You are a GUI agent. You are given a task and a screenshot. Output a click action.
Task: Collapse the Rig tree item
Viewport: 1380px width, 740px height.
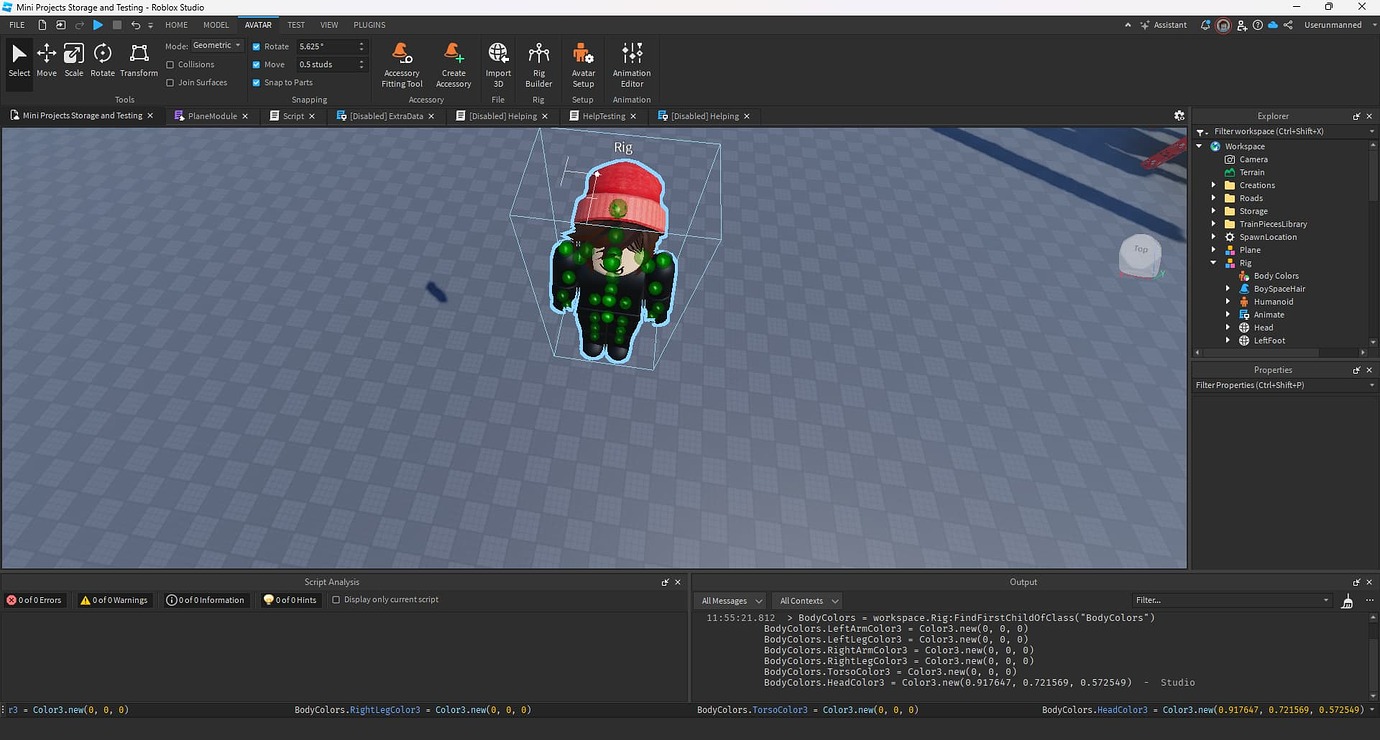coord(1214,263)
